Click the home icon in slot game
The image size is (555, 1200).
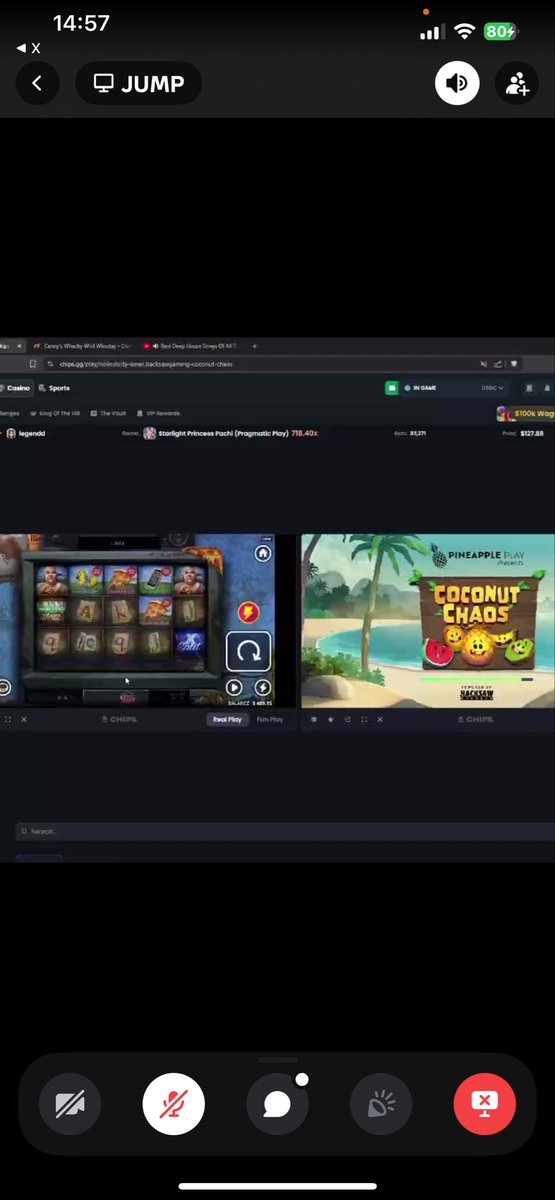[x=262, y=553]
